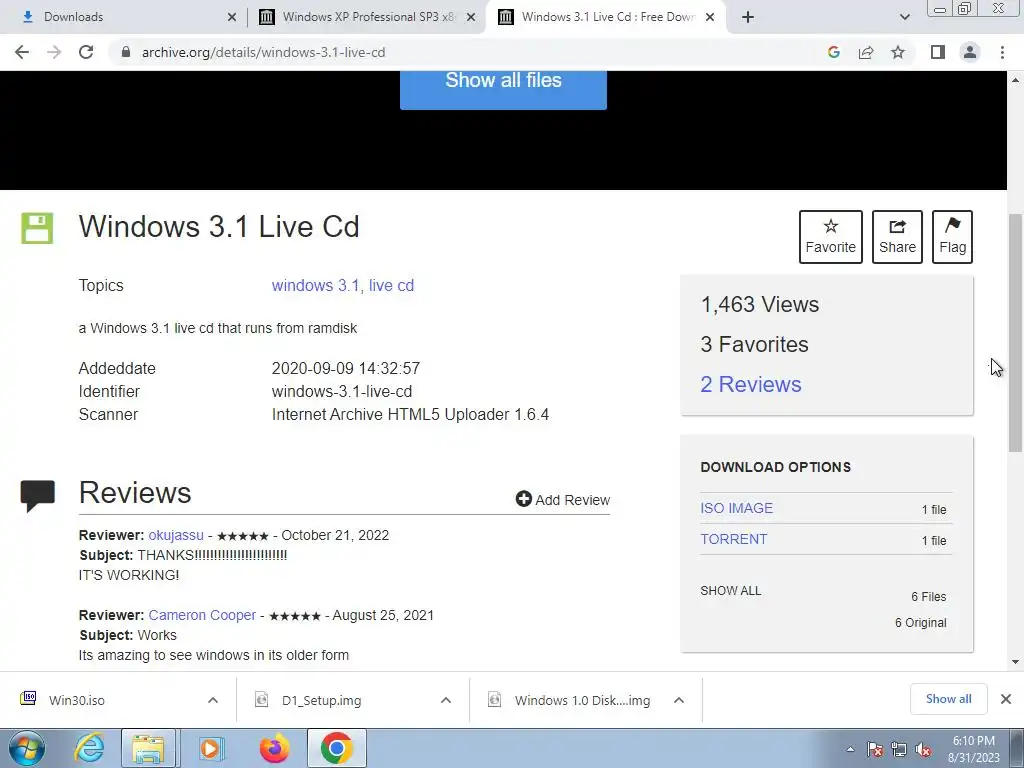Viewport: 1024px width, 768px height.
Task: Click the forward navigation arrow
Action: pos(54,52)
